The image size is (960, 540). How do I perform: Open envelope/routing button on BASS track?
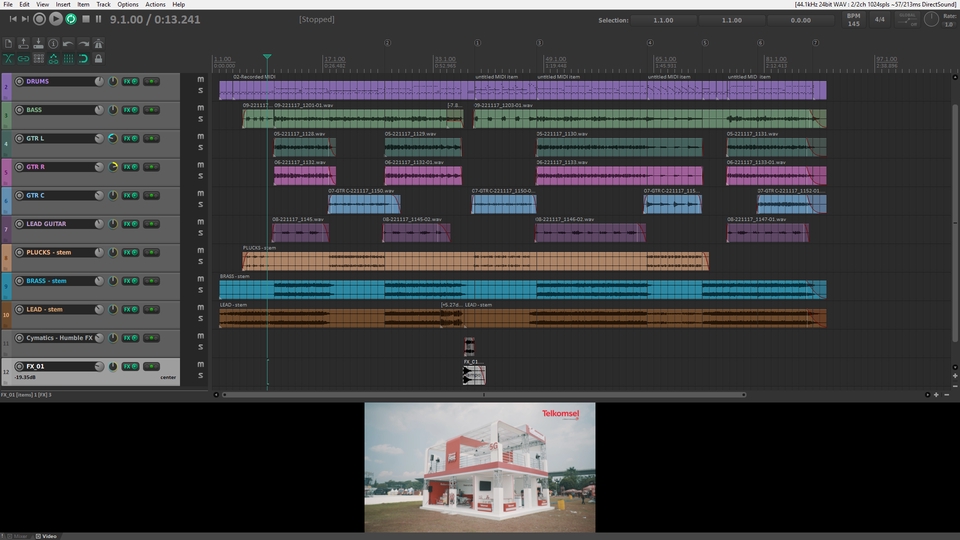[151, 110]
